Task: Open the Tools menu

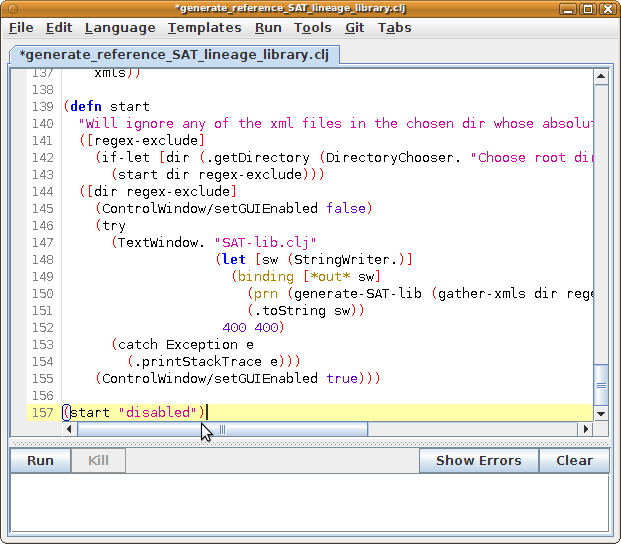Action: point(312,28)
